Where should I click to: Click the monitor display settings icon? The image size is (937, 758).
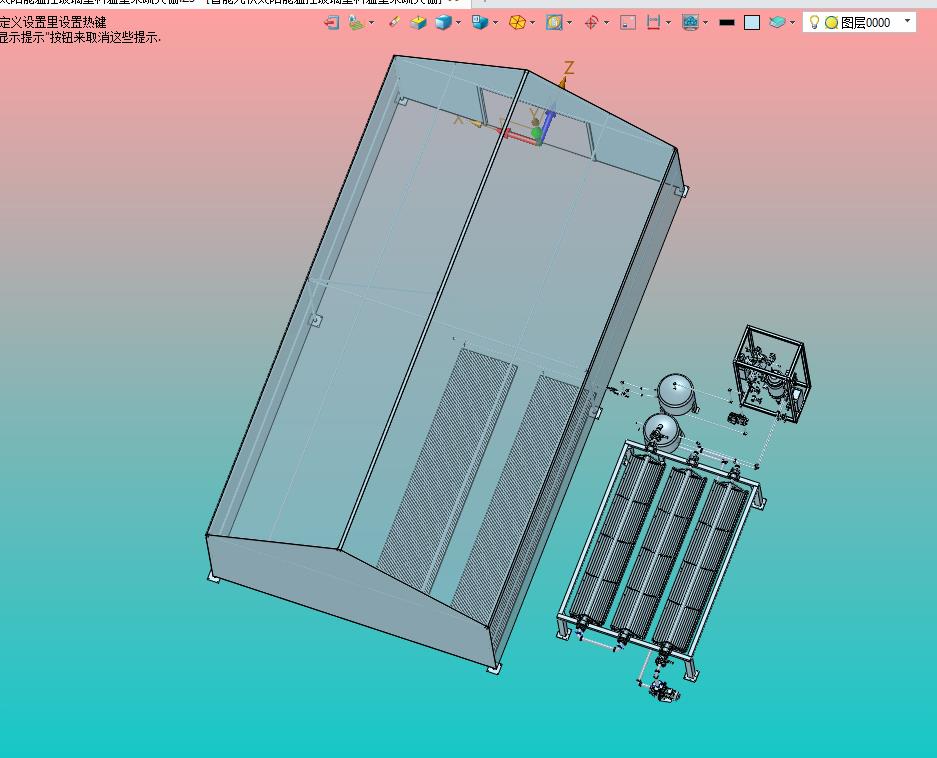pyautogui.click(x=690, y=23)
